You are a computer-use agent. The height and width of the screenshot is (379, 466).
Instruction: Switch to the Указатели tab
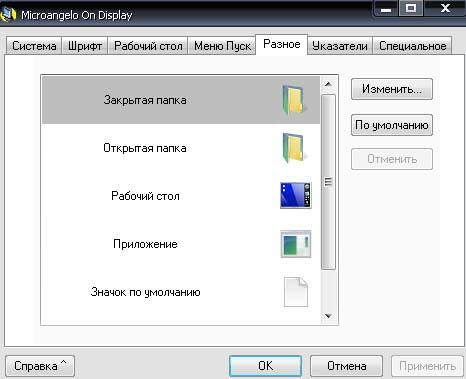[x=340, y=46]
